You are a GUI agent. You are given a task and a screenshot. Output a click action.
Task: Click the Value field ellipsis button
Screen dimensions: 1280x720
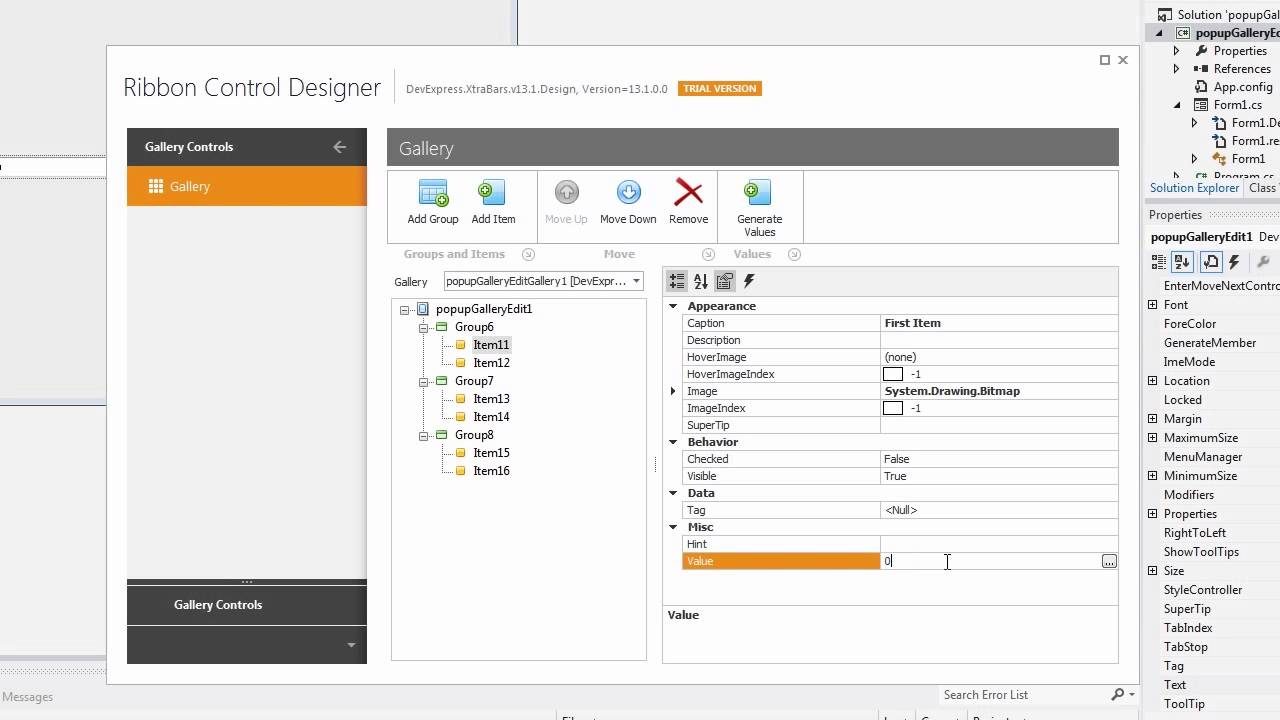pos(1109,561)
